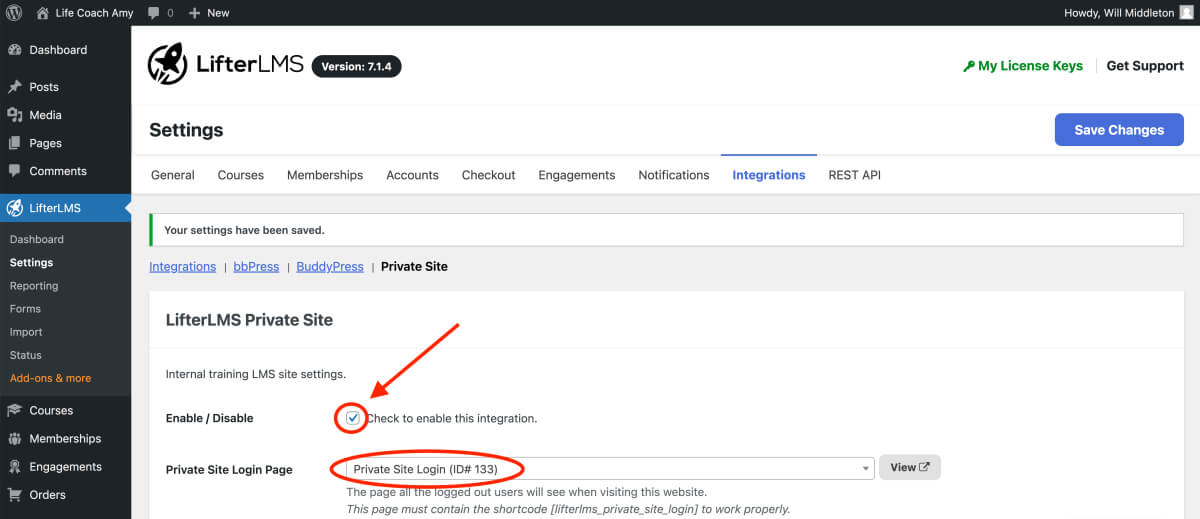Click the 'Your settings have been saved.' notice
This screenshot has width=1200, height=519.
(666, 230)
